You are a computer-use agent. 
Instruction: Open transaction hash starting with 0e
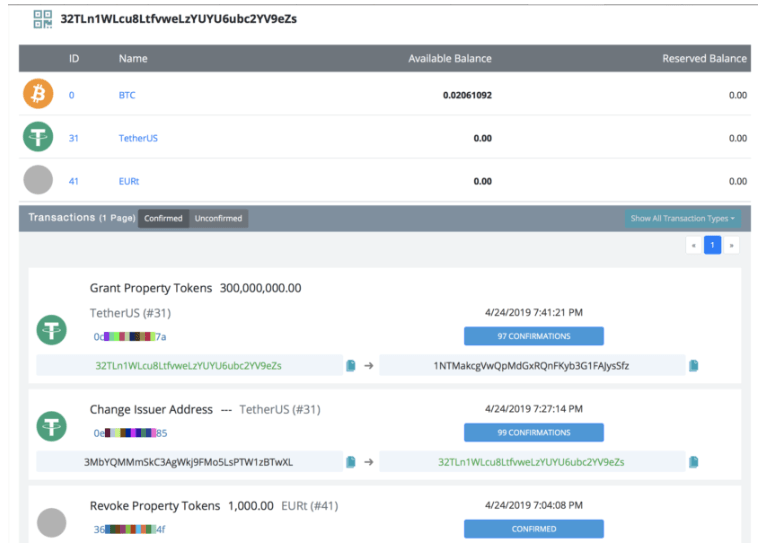[130, 433]
